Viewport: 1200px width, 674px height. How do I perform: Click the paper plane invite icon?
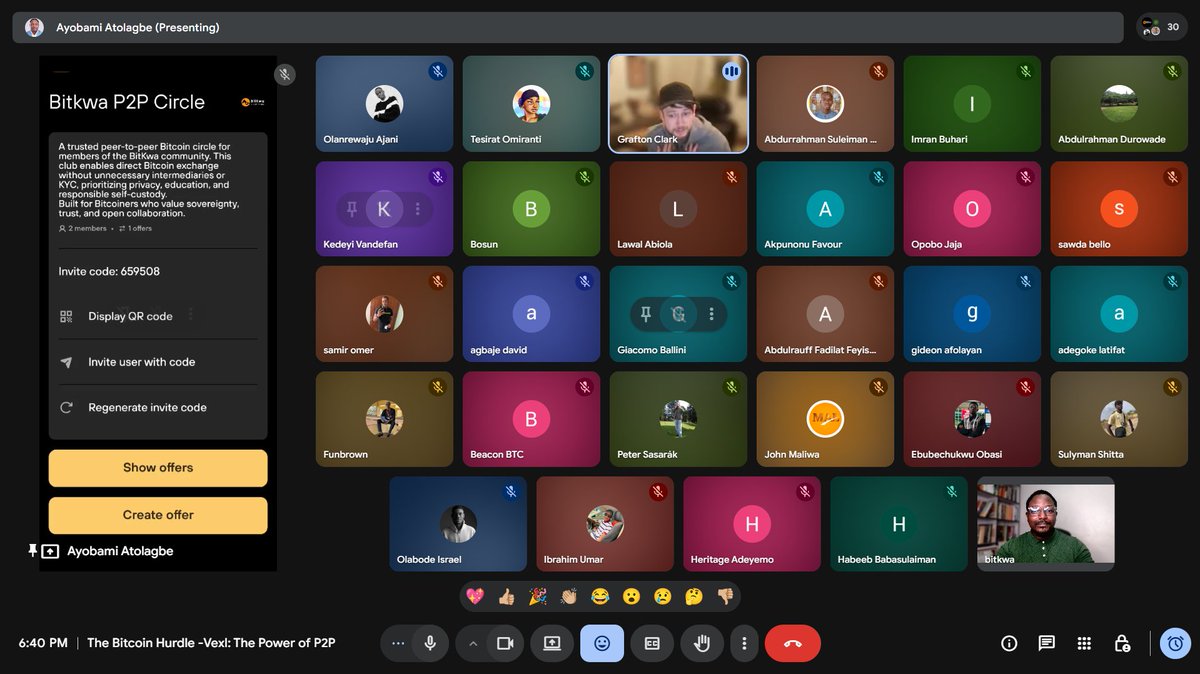pyautogui.click(x=66, y=362)
